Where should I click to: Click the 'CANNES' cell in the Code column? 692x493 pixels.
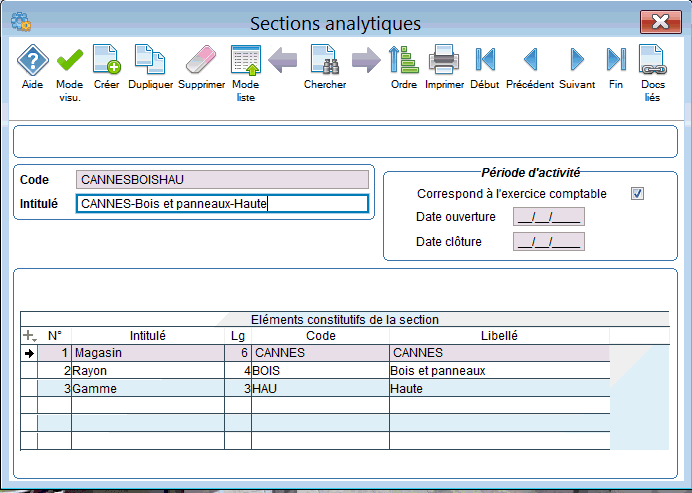click(320, 353)
